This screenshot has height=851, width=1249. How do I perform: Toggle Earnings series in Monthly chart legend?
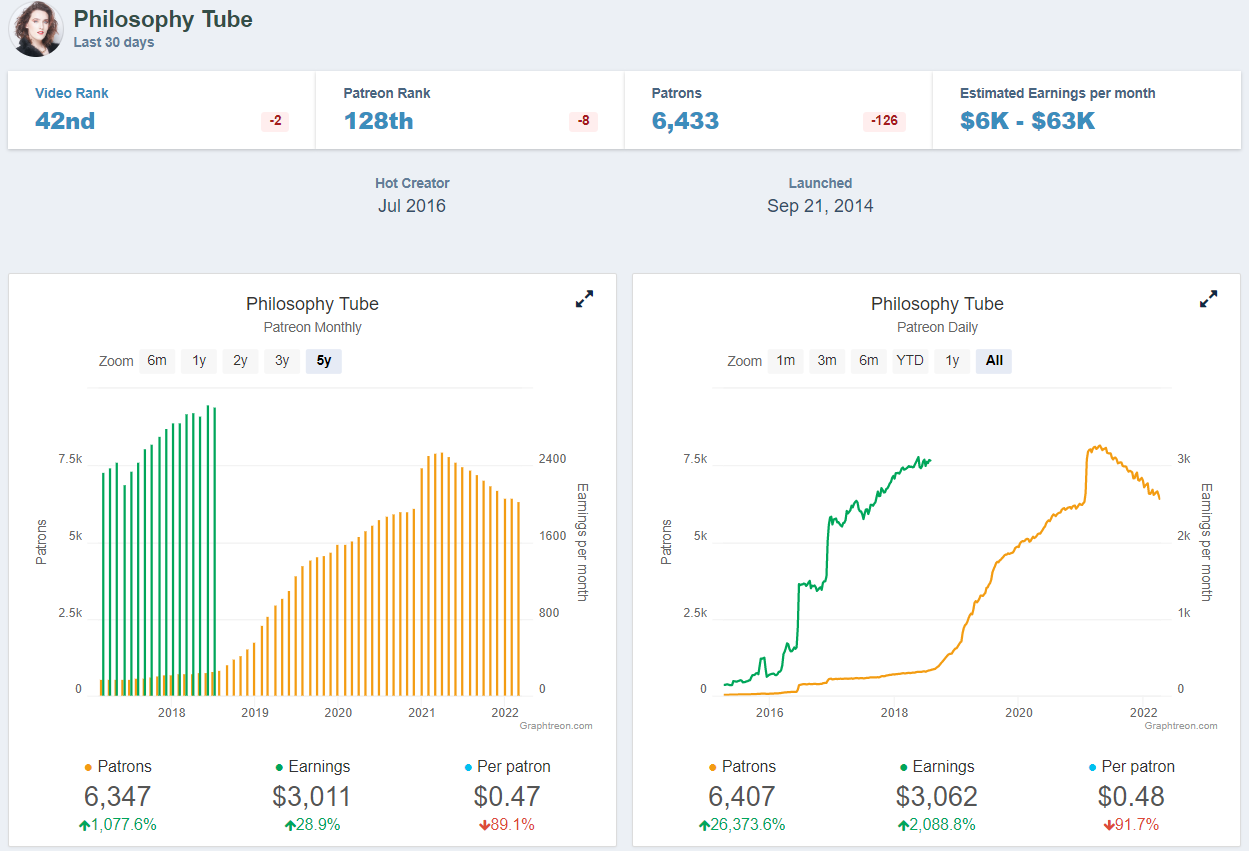click(312, 767)
